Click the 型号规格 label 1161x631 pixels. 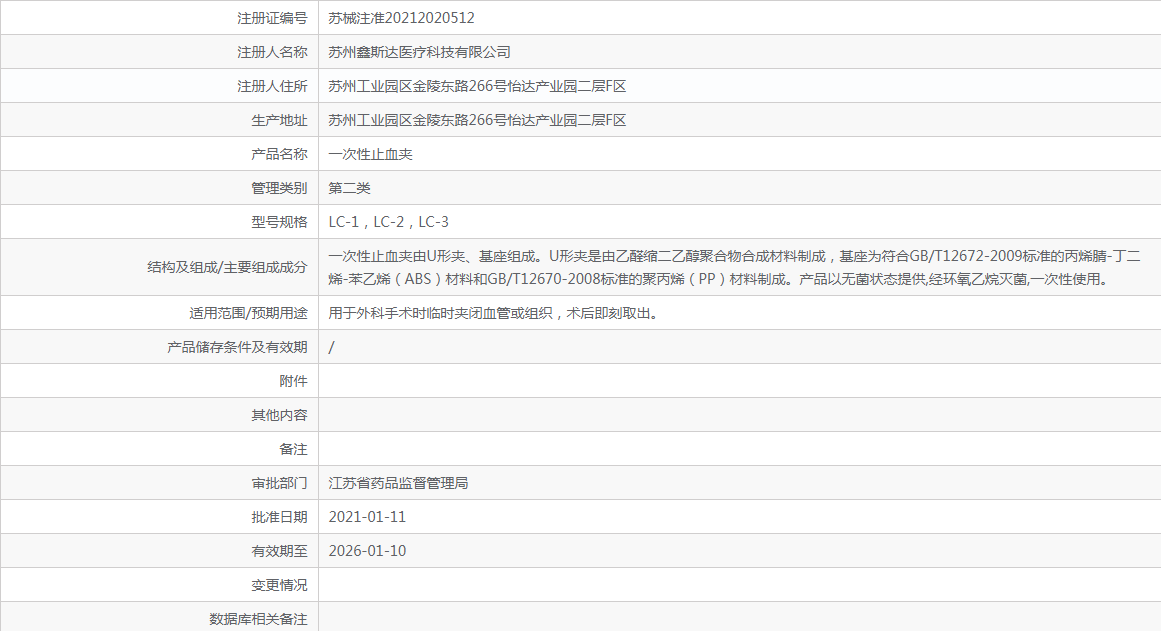(279, 222)
